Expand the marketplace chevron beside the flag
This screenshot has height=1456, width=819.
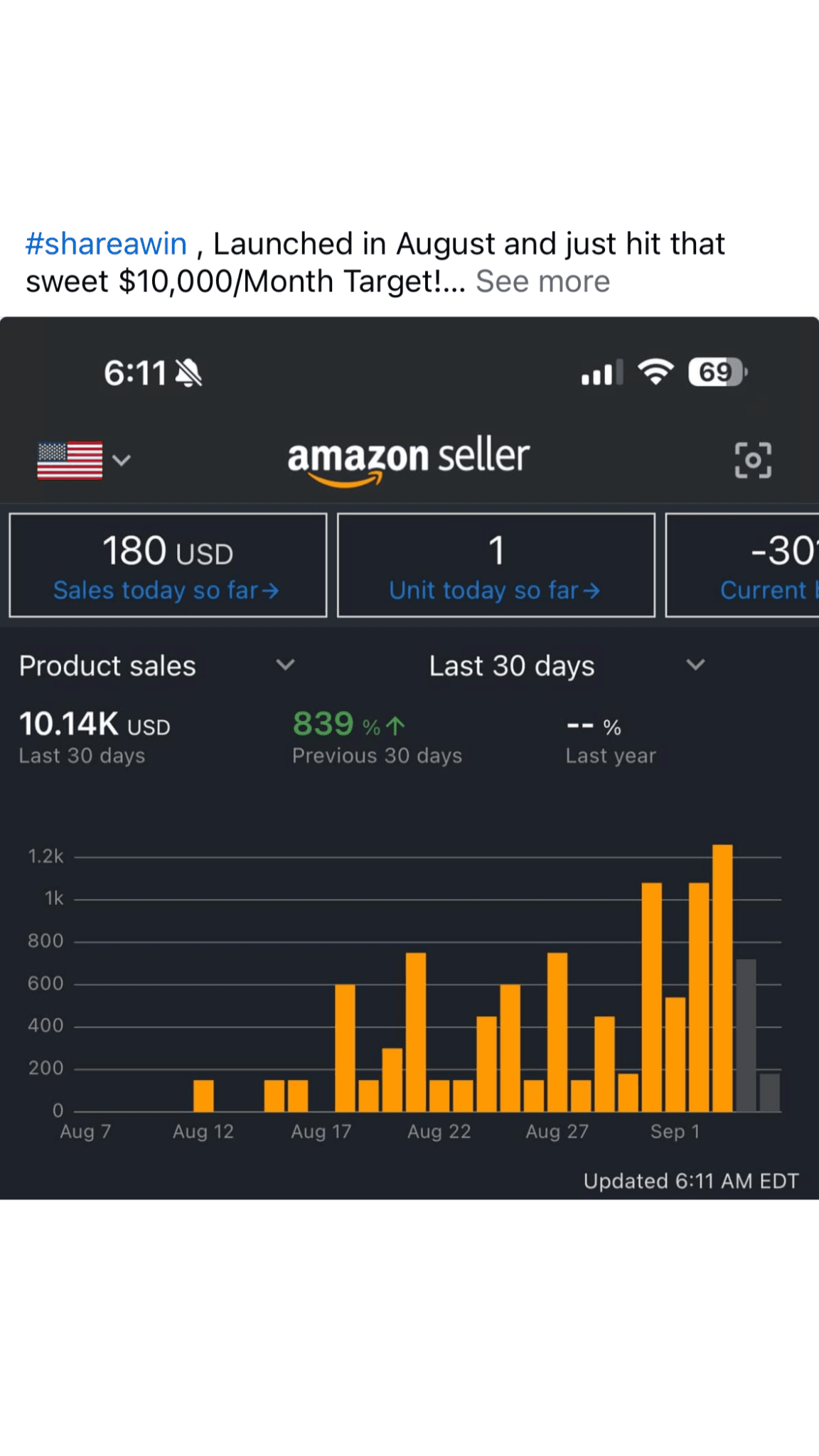pos(122,460)
